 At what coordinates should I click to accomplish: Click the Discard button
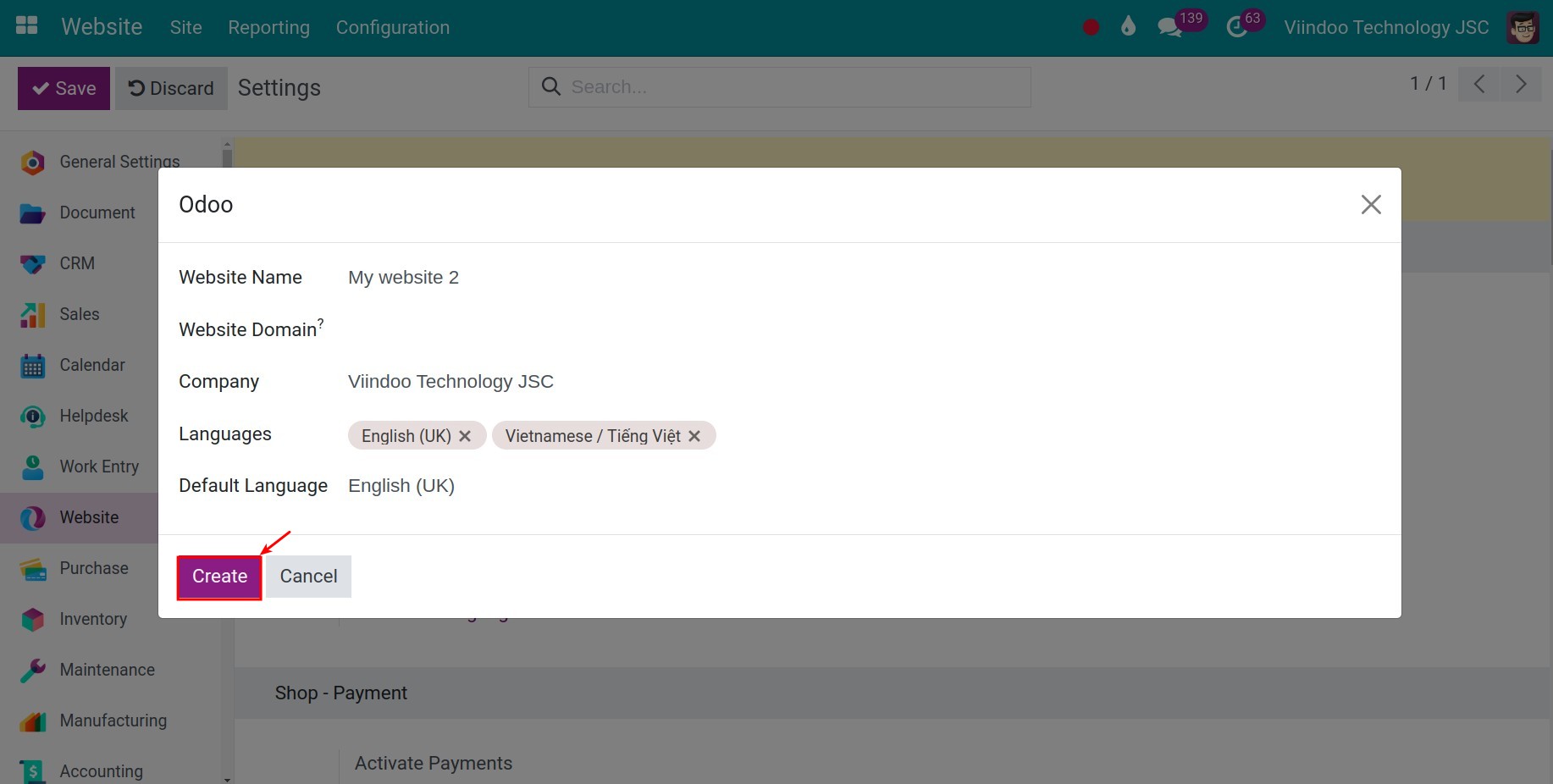pyautogui.click(x=171, y=88)
